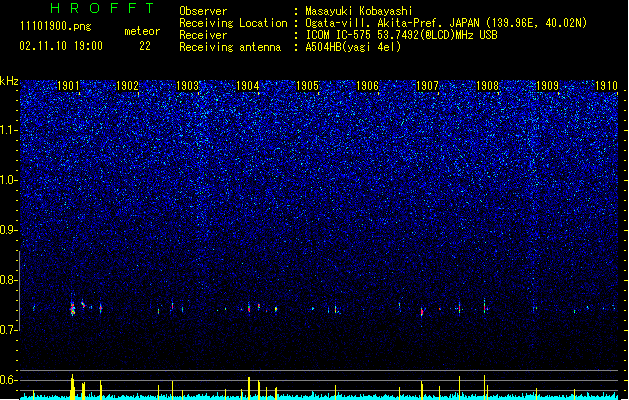Click the meteor label
Screen dimensions: 629x400
tap(142, 31)
